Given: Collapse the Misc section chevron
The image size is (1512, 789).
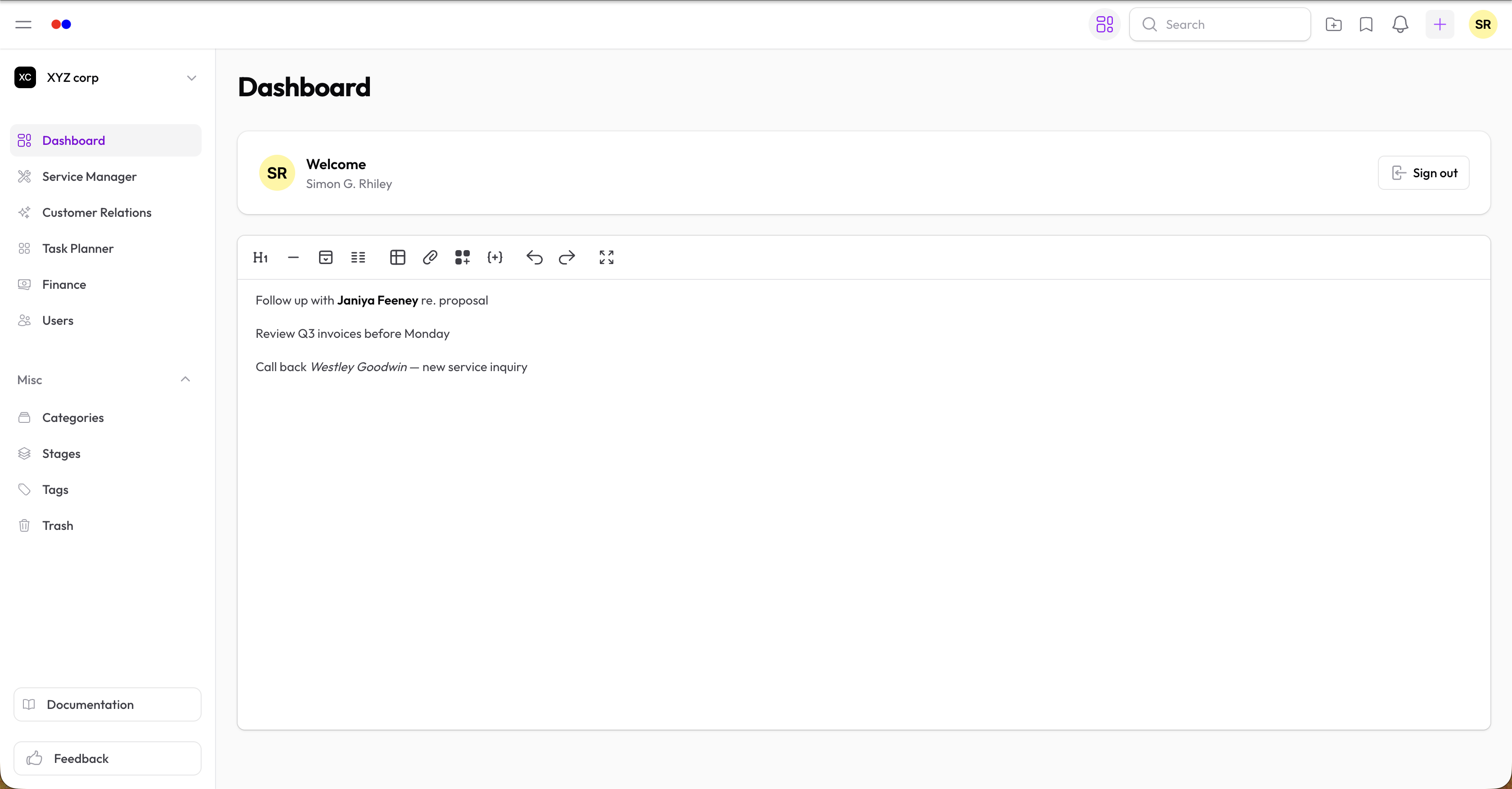Looking at the screenshot, I should pos(185,380).
